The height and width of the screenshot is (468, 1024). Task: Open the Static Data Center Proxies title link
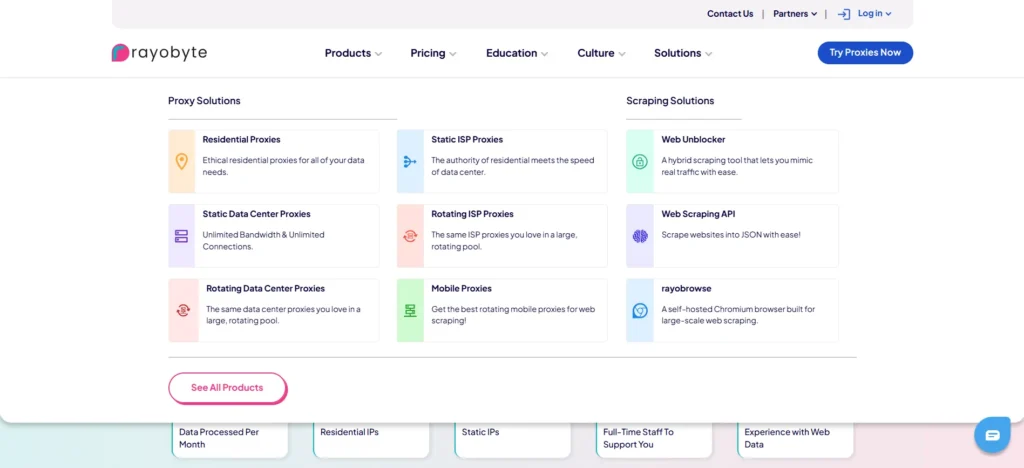[257, 214]
